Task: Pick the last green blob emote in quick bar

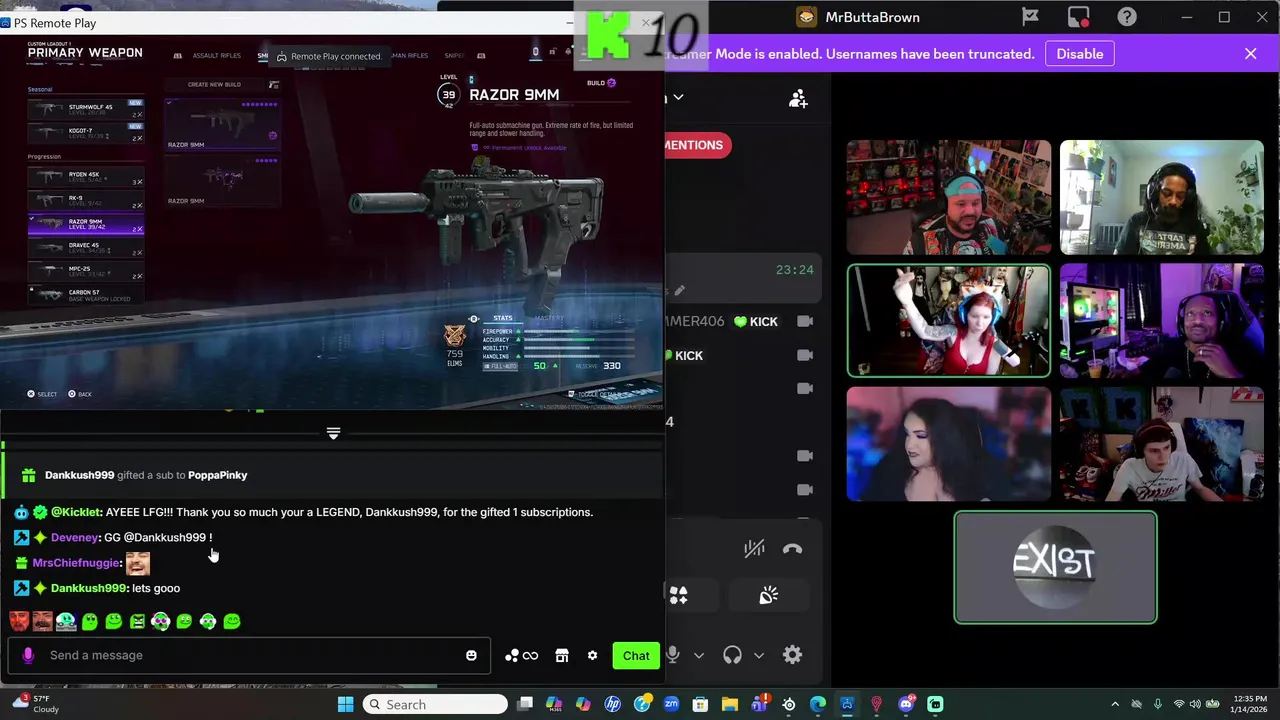Action: [232, 621]
